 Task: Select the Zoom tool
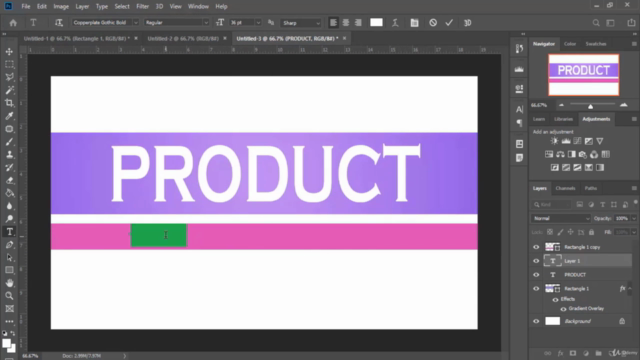(x=9, y=296)
